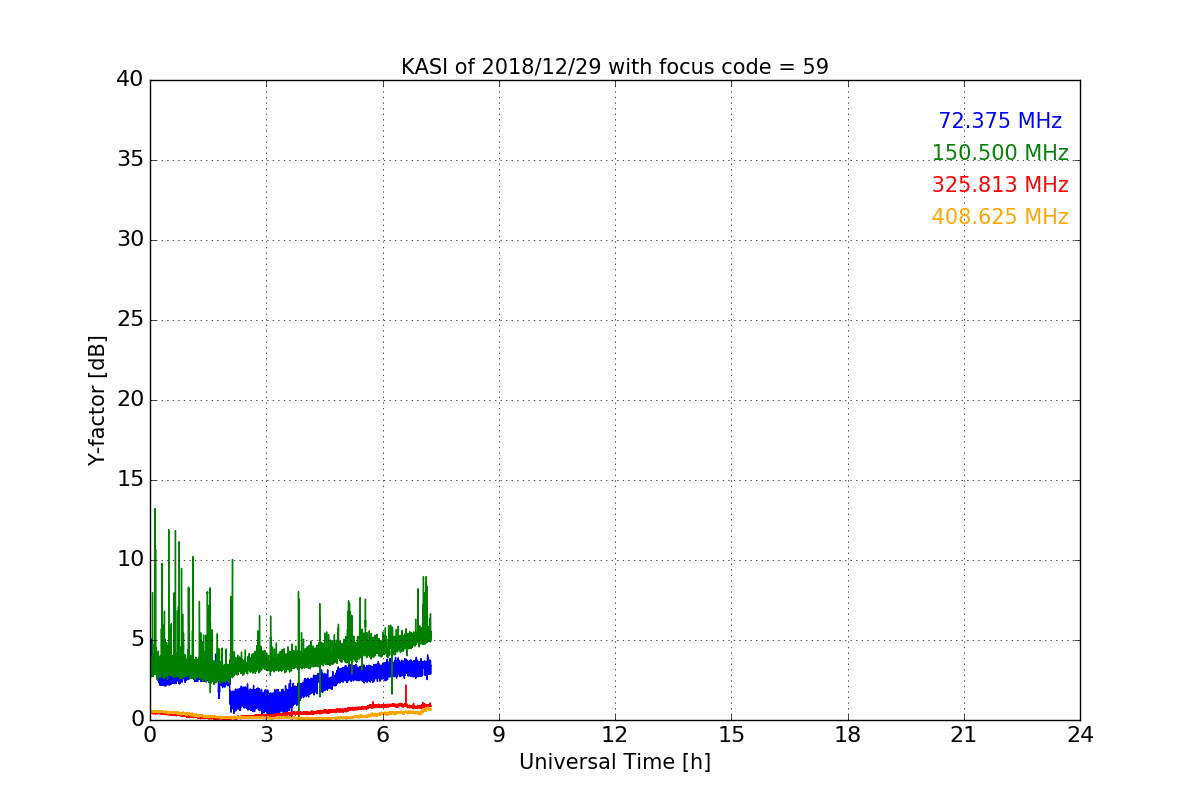The image size is (1200, 800).
Task: Click the 'Universal Time [h]' axis label
Action: click(x=614, y=762)
